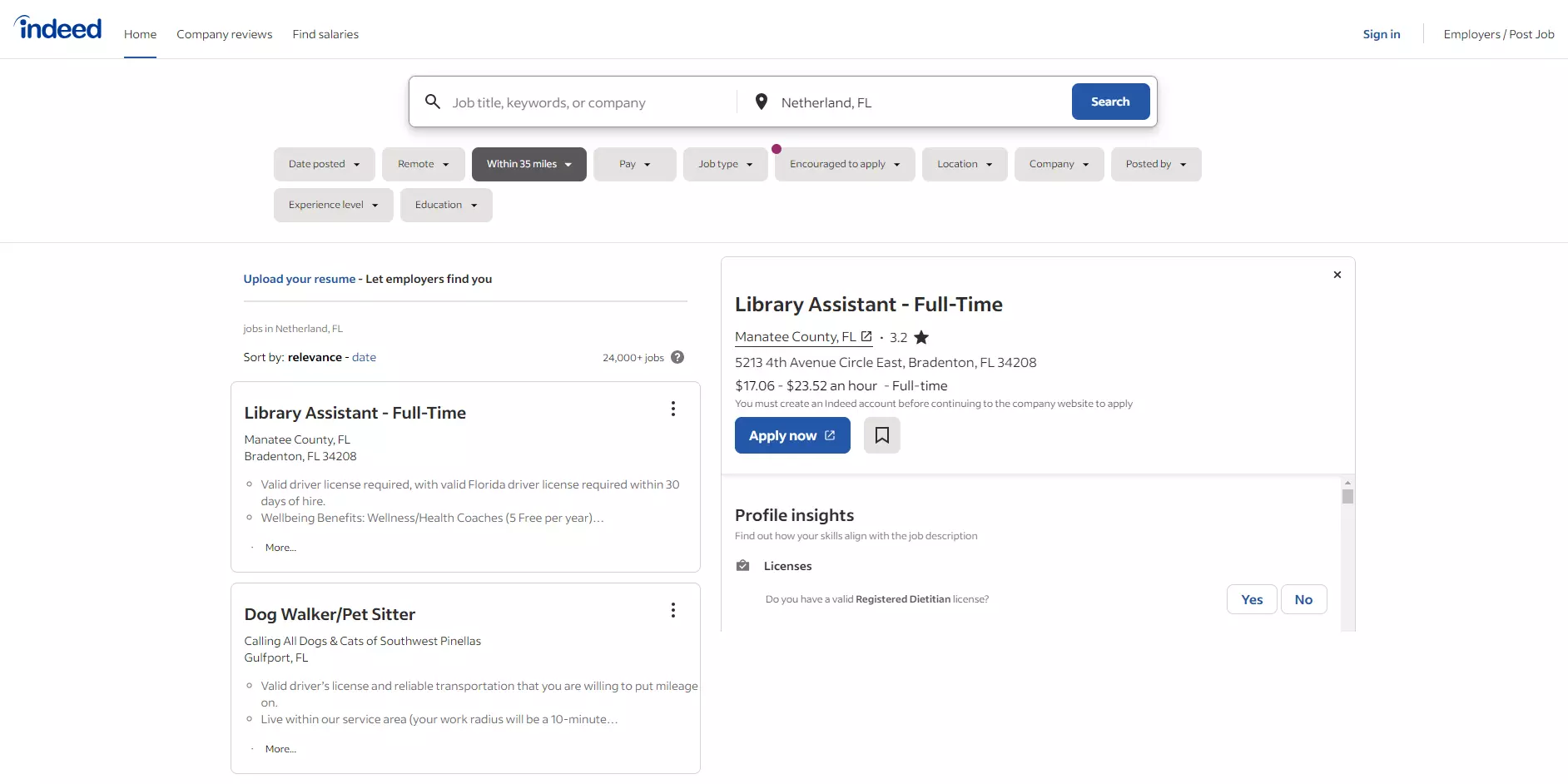Screen dimensions: 1568x784
Task: Expand the Remote filter
Action: [x=424, y=164]
